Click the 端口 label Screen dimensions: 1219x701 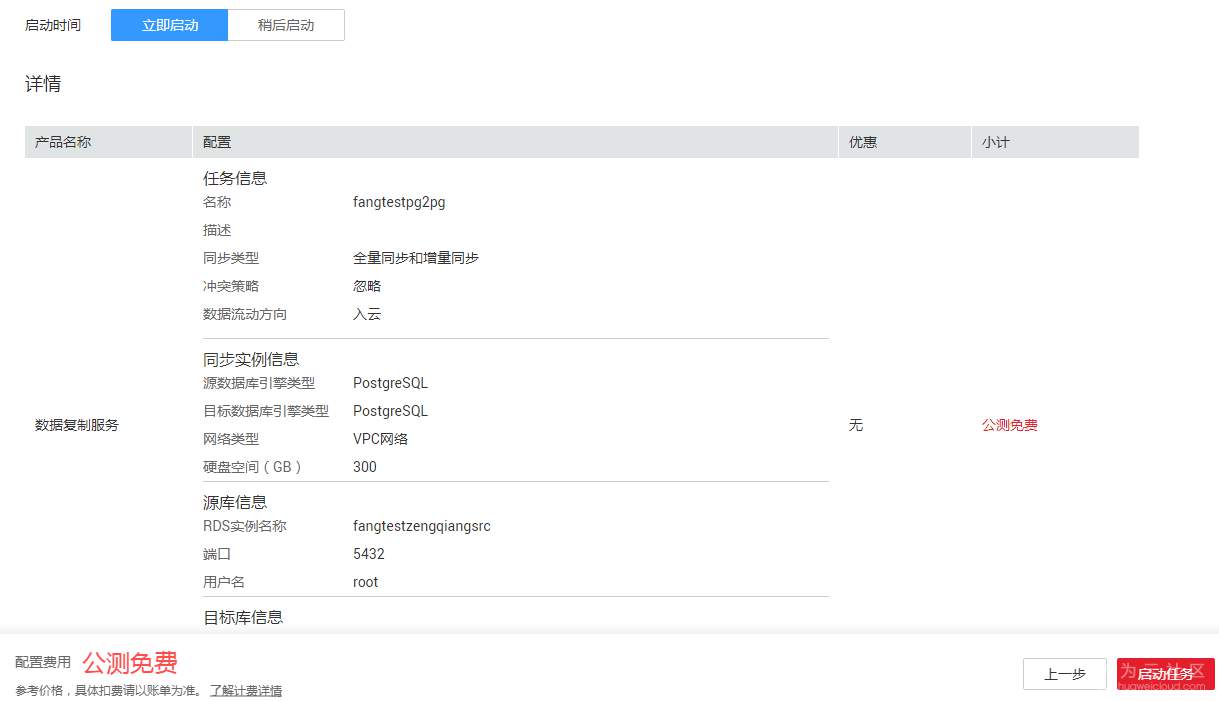pyautogui.click(x=217, y=554)
